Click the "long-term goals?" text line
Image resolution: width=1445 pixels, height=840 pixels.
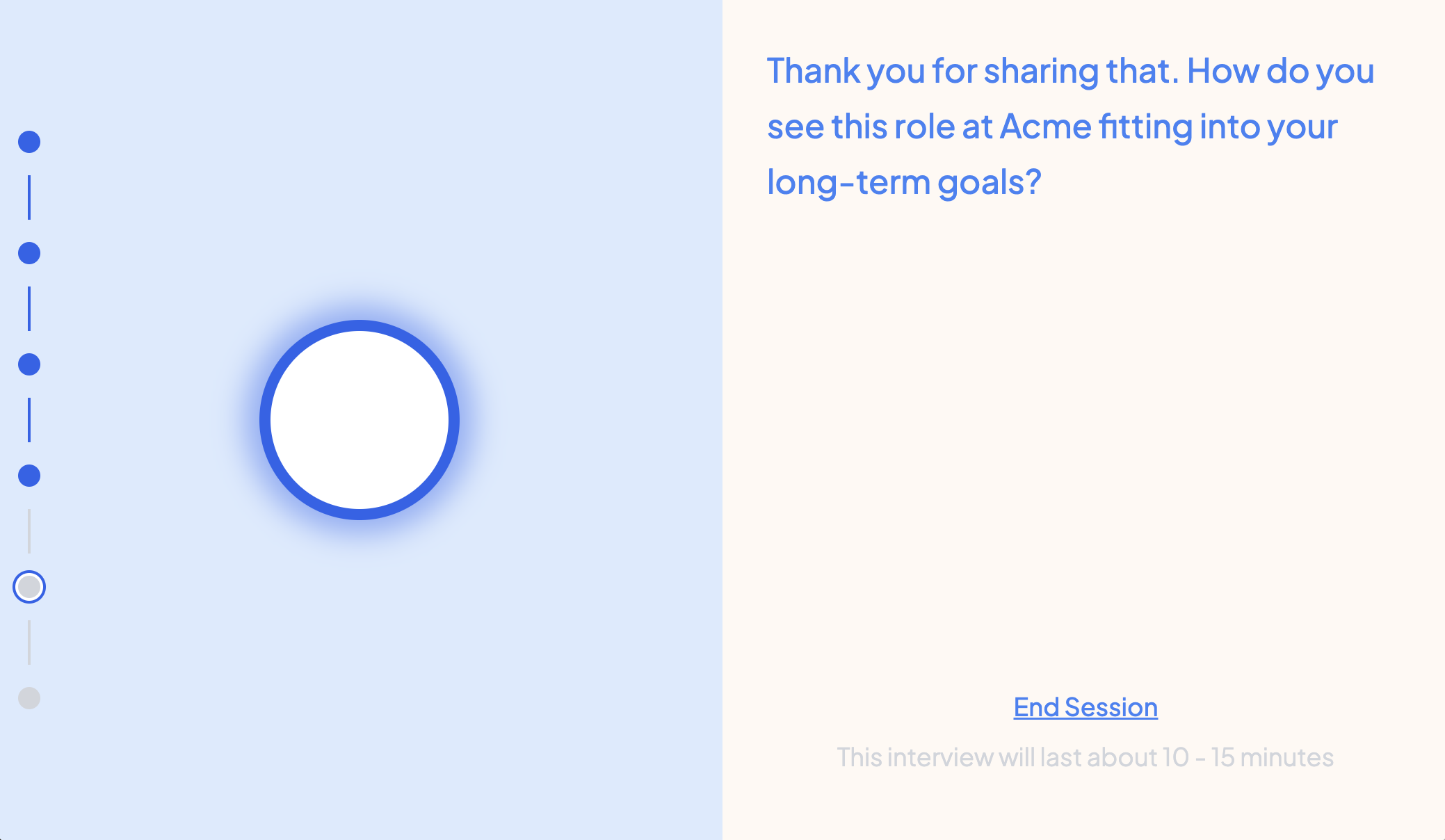904,183
